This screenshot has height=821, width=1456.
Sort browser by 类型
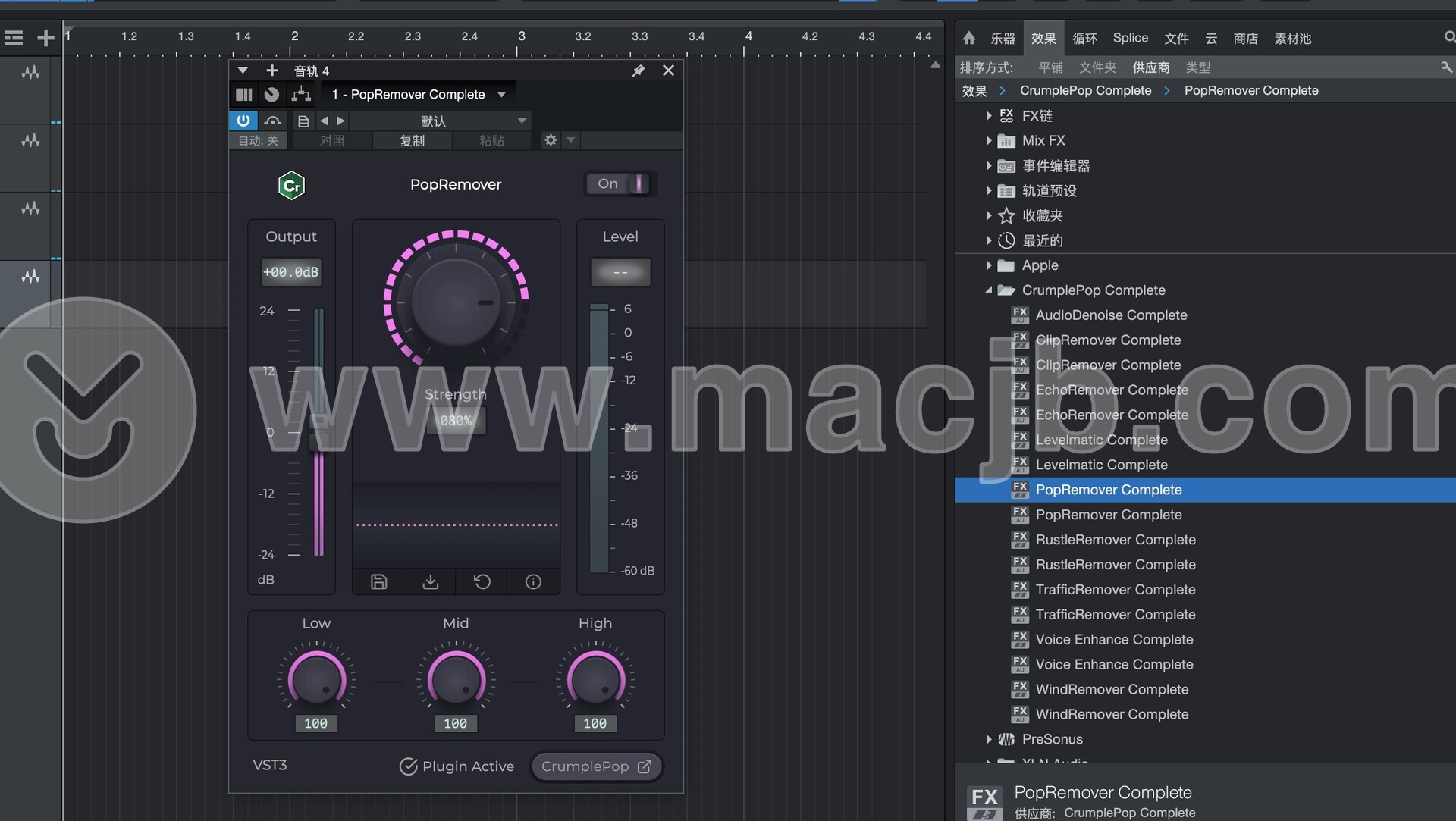[x=1197, y=67]
